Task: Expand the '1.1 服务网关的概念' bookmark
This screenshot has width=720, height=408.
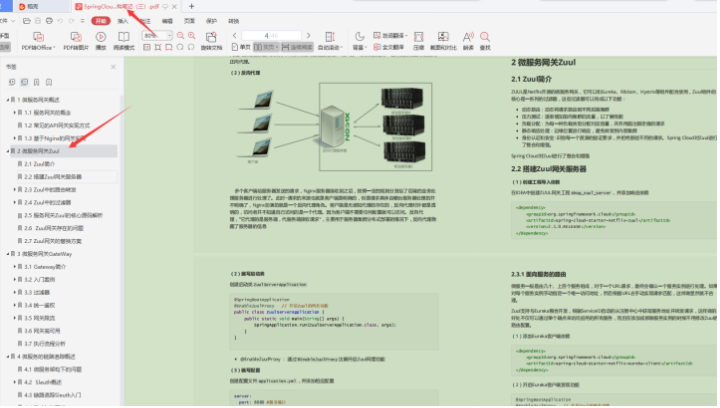Action: click(x=15, y=112)
